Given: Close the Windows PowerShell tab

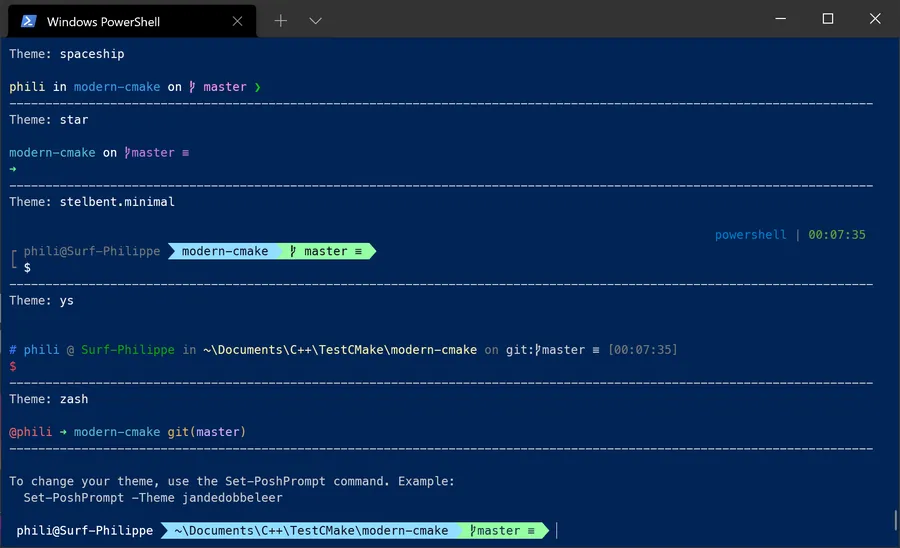Looking at the screenshot, I should (238, 21).
